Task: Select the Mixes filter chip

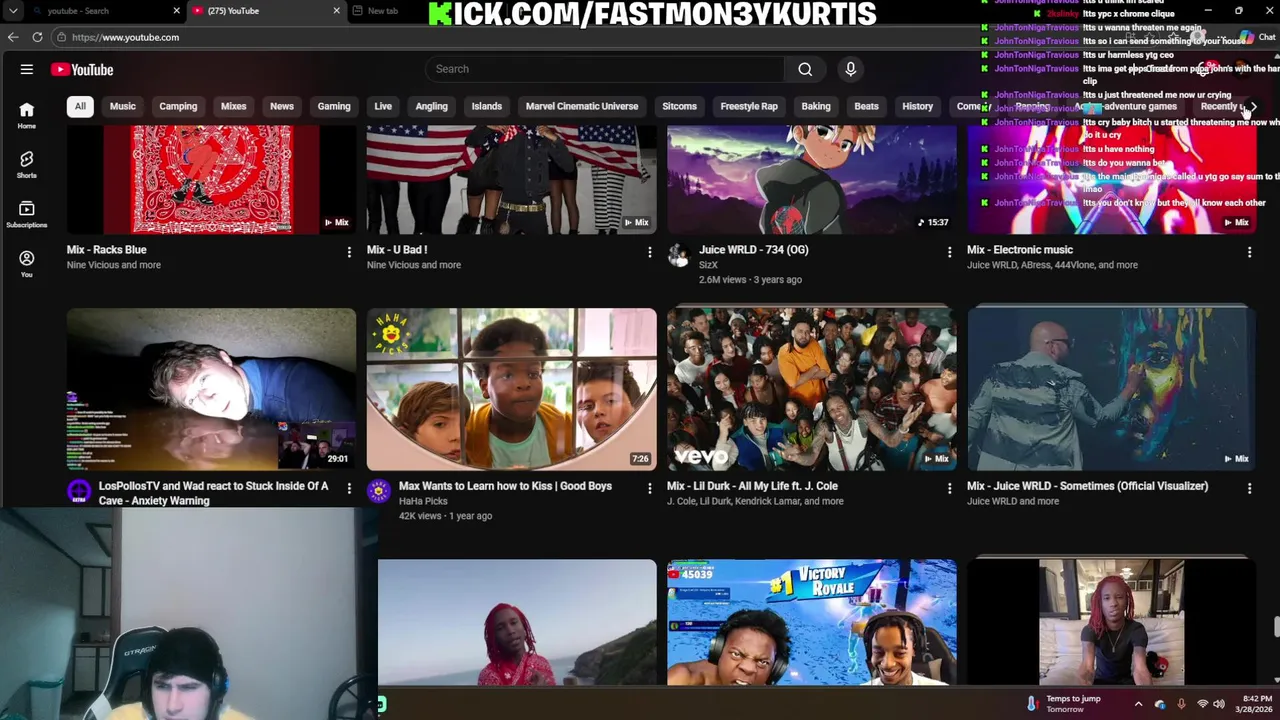Action: coord(233,106)
